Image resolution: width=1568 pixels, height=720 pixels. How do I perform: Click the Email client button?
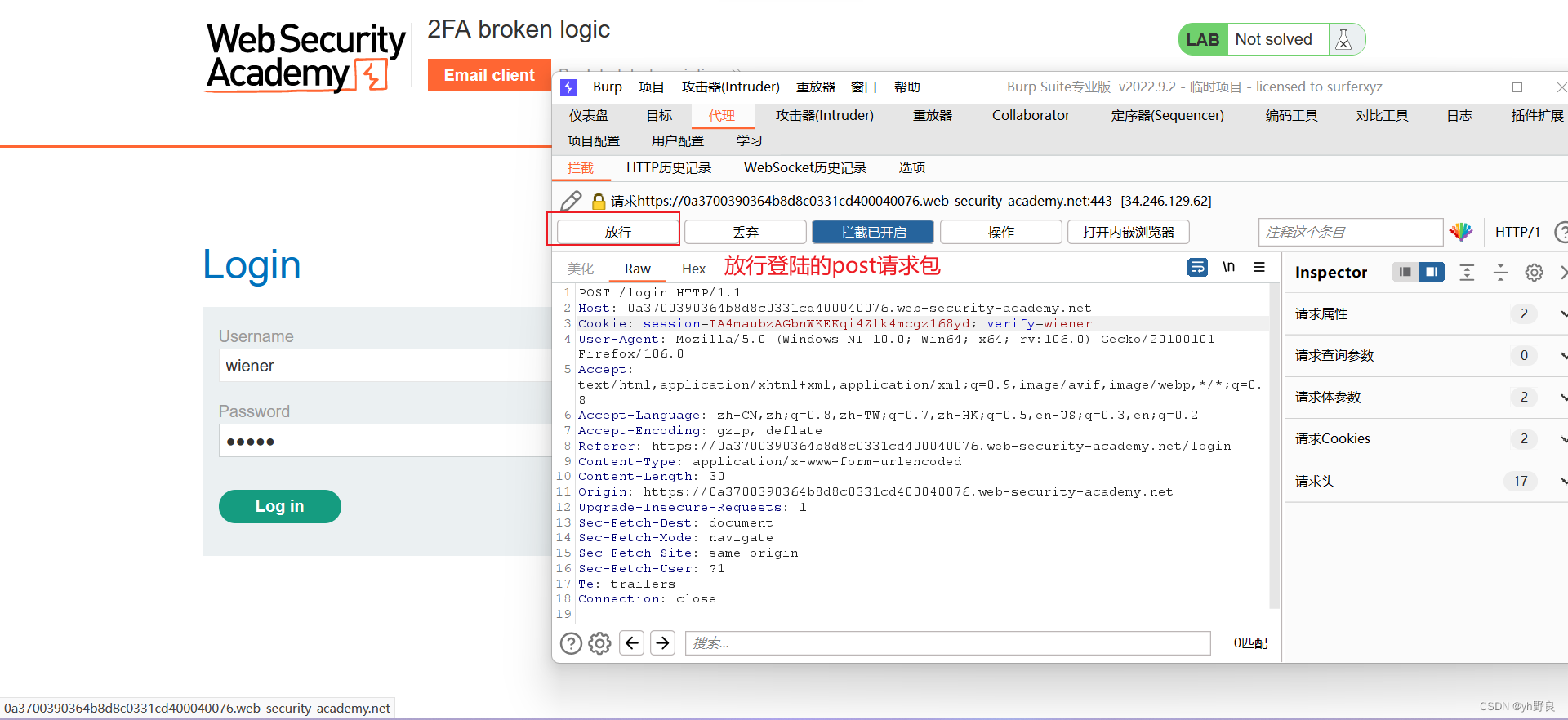click(489, 75)
